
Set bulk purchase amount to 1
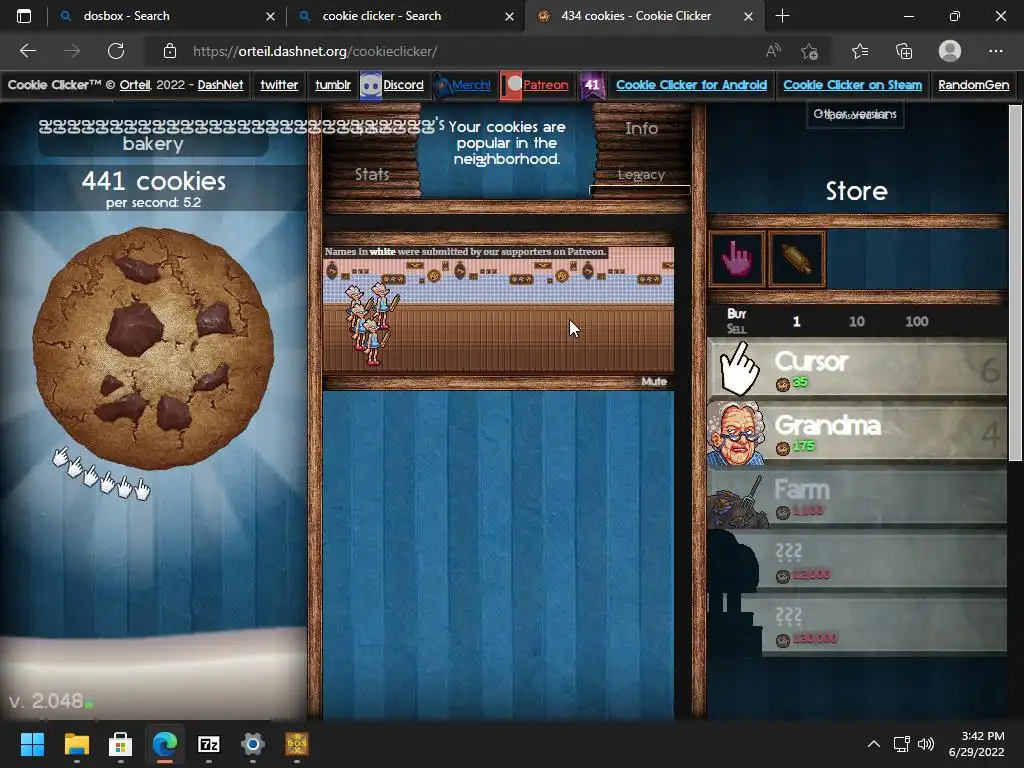796,321
